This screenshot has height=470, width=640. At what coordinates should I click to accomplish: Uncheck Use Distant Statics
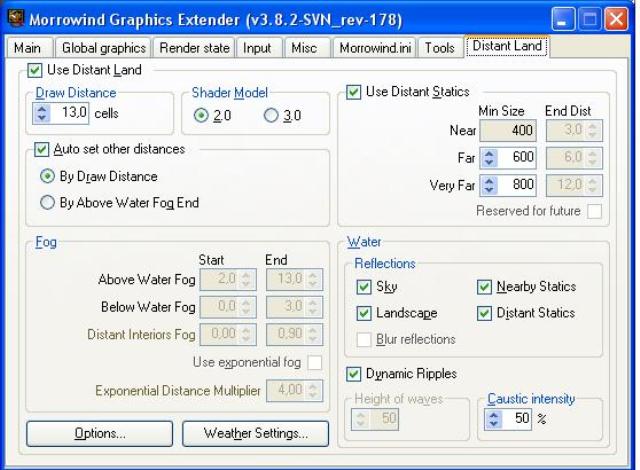[354, 92]
